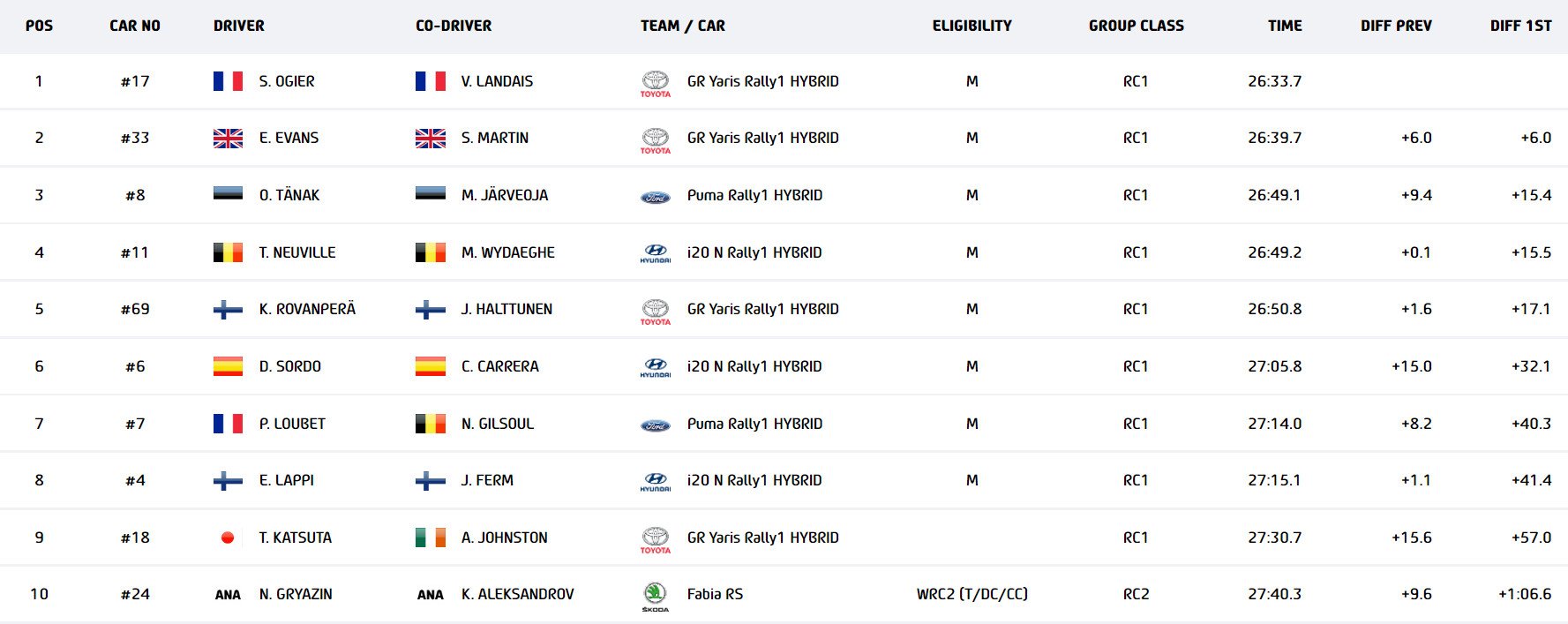This screenshot has width=1568, height=624.
Task: Click the Estonian flag beside O. Tänak
Action: point(228,193)
